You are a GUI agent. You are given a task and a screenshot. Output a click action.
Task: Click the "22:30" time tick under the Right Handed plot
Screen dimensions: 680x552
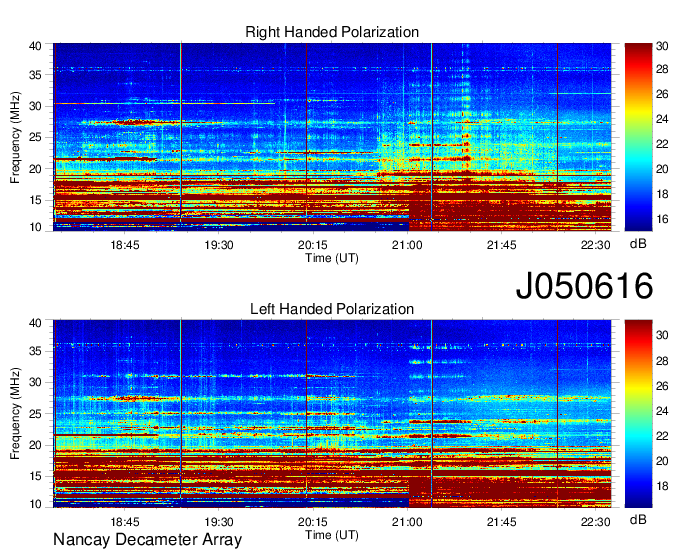(595, 245)
